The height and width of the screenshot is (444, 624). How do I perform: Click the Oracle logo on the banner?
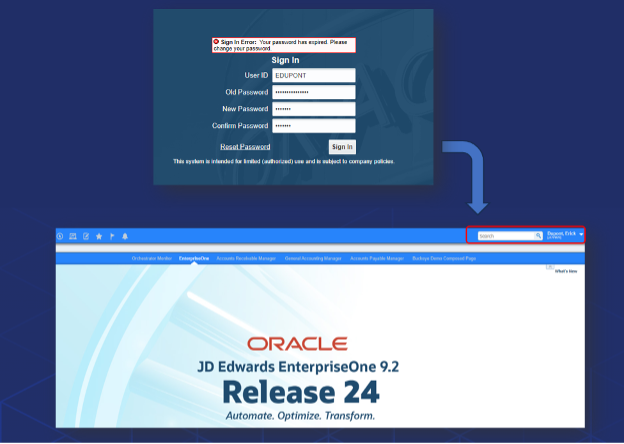point(297,344)
